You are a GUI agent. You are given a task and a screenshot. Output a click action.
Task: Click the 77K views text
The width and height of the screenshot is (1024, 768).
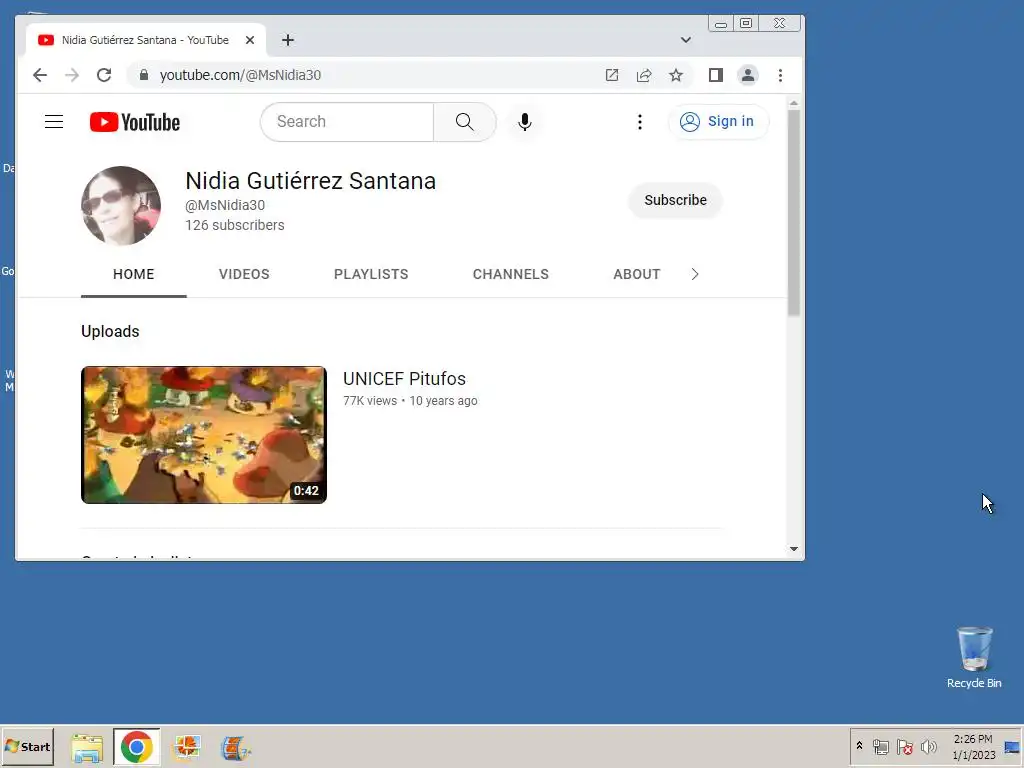tap(370, 401)
